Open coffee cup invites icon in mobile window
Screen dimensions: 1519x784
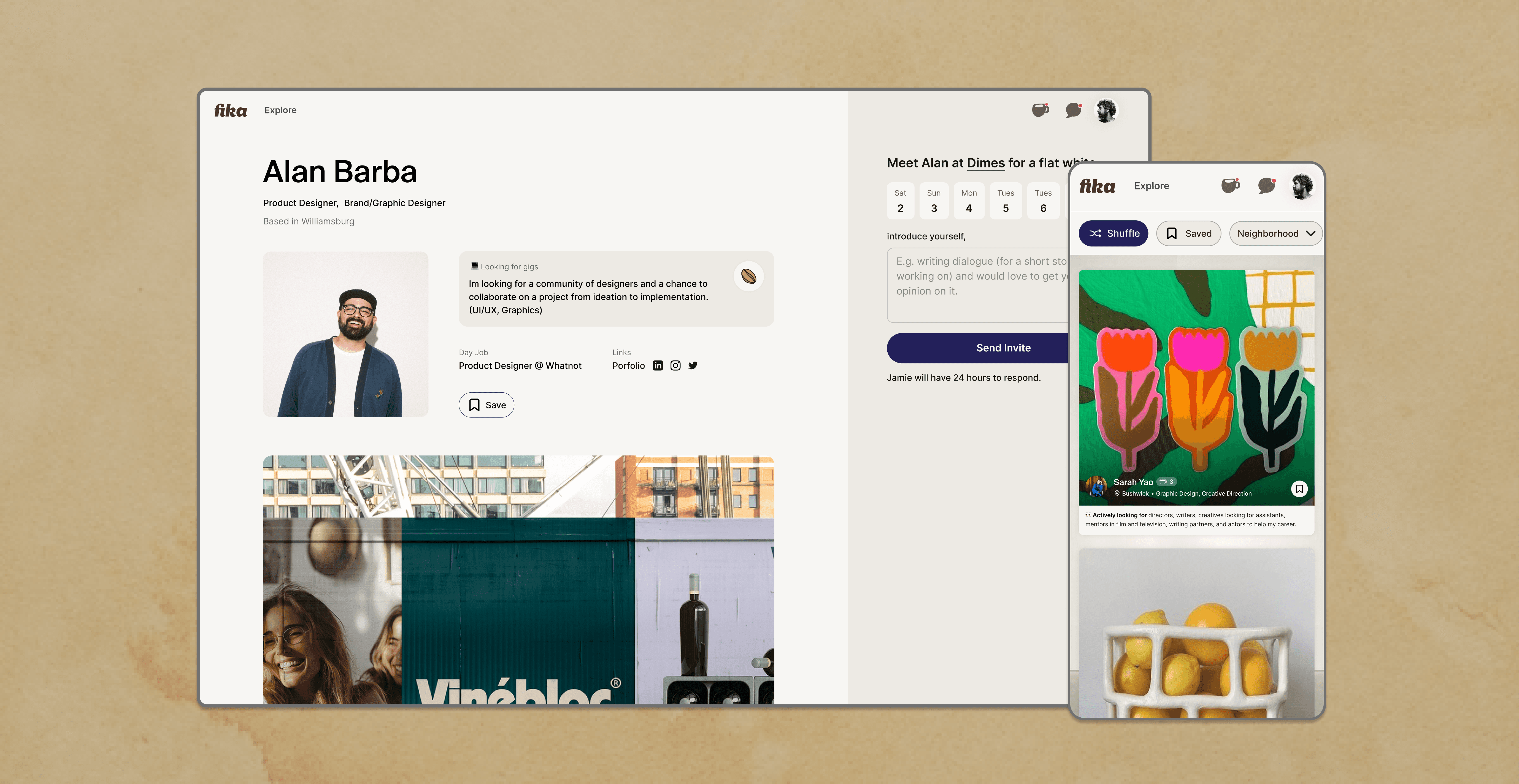click(1231, 186)
